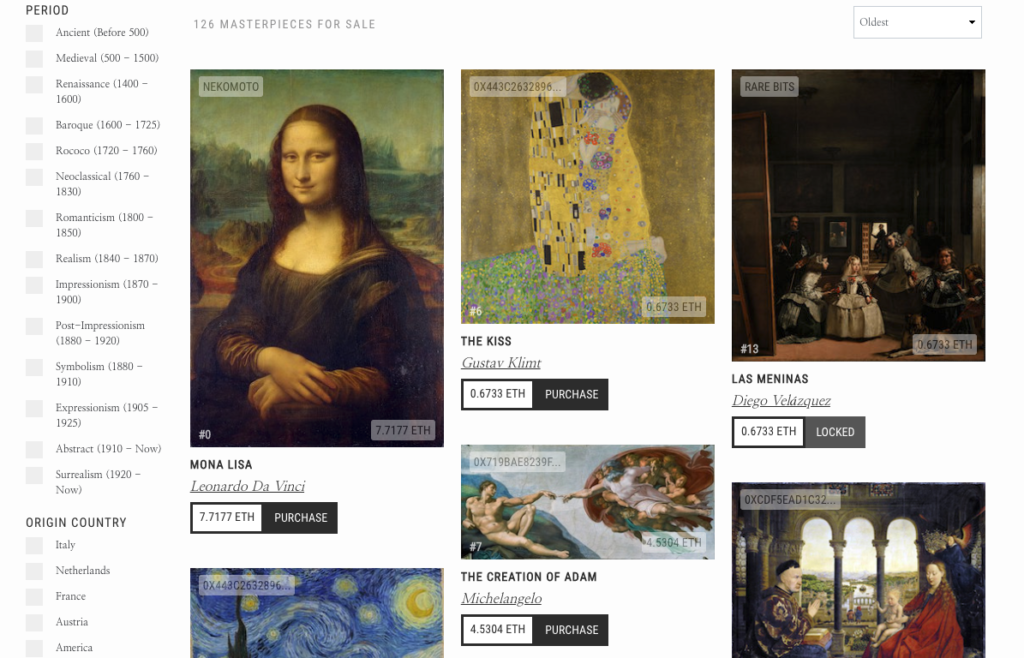
Task: Purchase The Kiss for 0.6733 ETH
Action: point(571,394)
